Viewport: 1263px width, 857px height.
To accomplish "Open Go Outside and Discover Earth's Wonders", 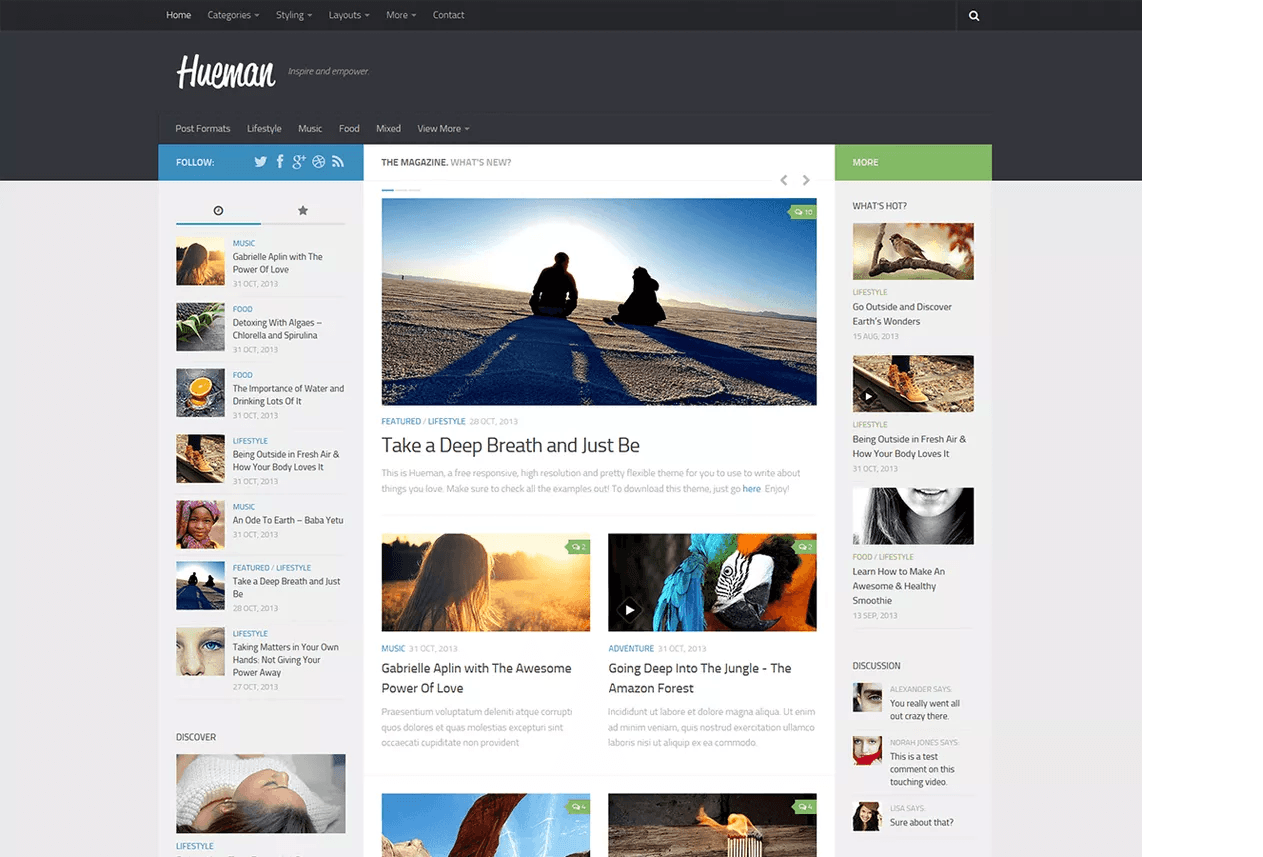I will pos(902,314).
